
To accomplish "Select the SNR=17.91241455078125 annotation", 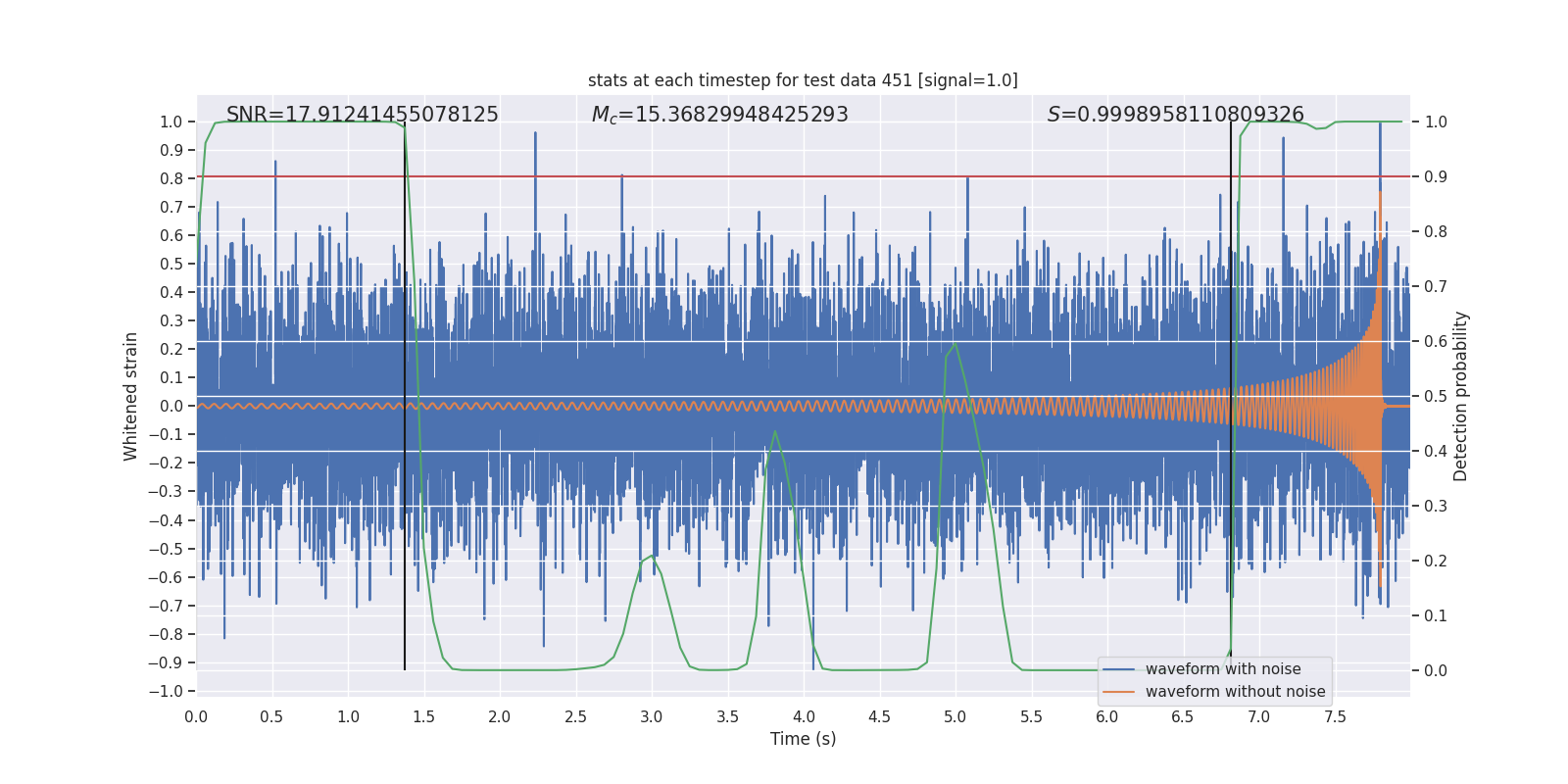I will pos(363,115).
